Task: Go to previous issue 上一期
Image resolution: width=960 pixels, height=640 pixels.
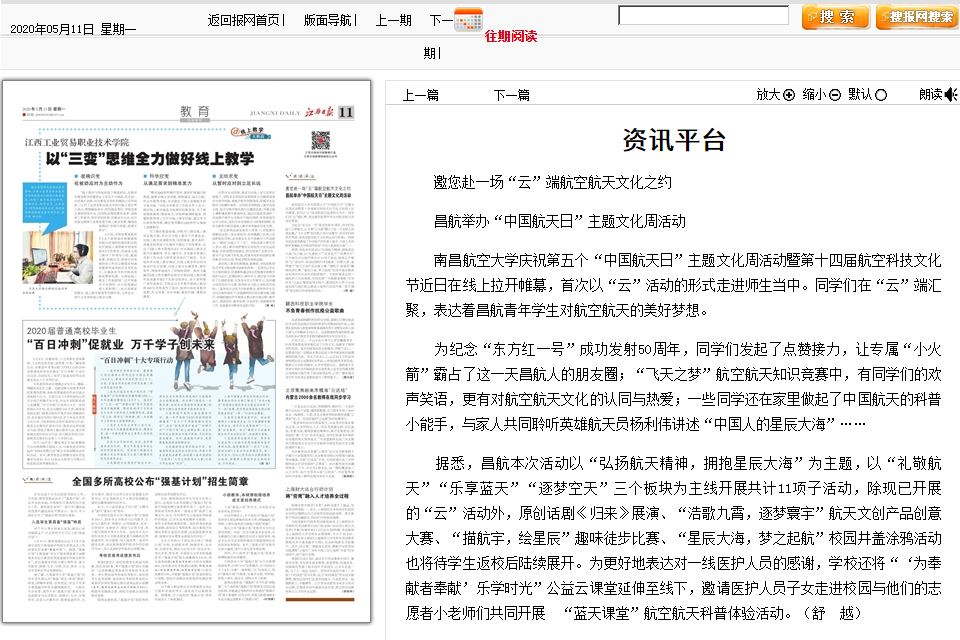Action: 393,20
